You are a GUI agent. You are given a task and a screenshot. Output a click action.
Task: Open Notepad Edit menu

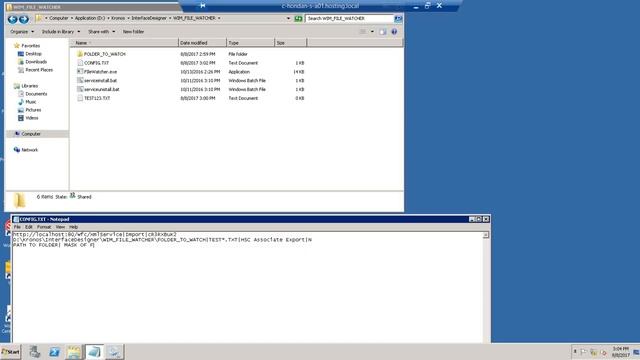(x=29, y=227)
